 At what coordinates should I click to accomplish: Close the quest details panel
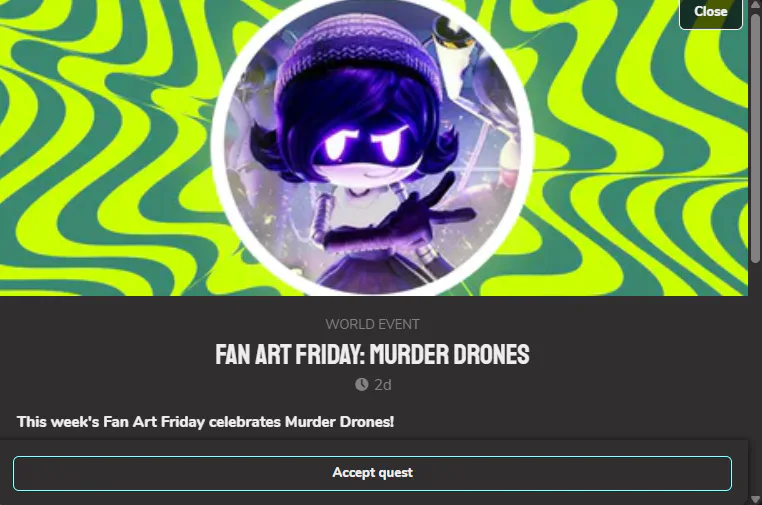(x=710, y=12)
